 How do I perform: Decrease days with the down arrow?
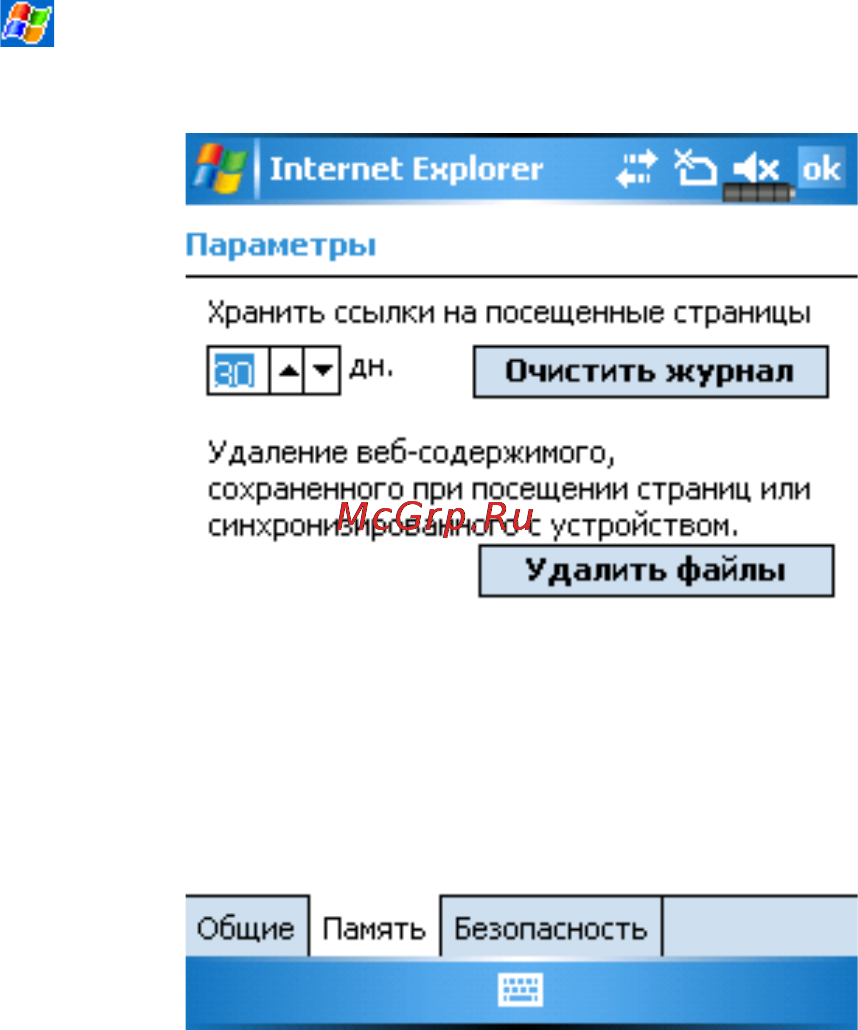pyautogui.click(x=323, y=371)
